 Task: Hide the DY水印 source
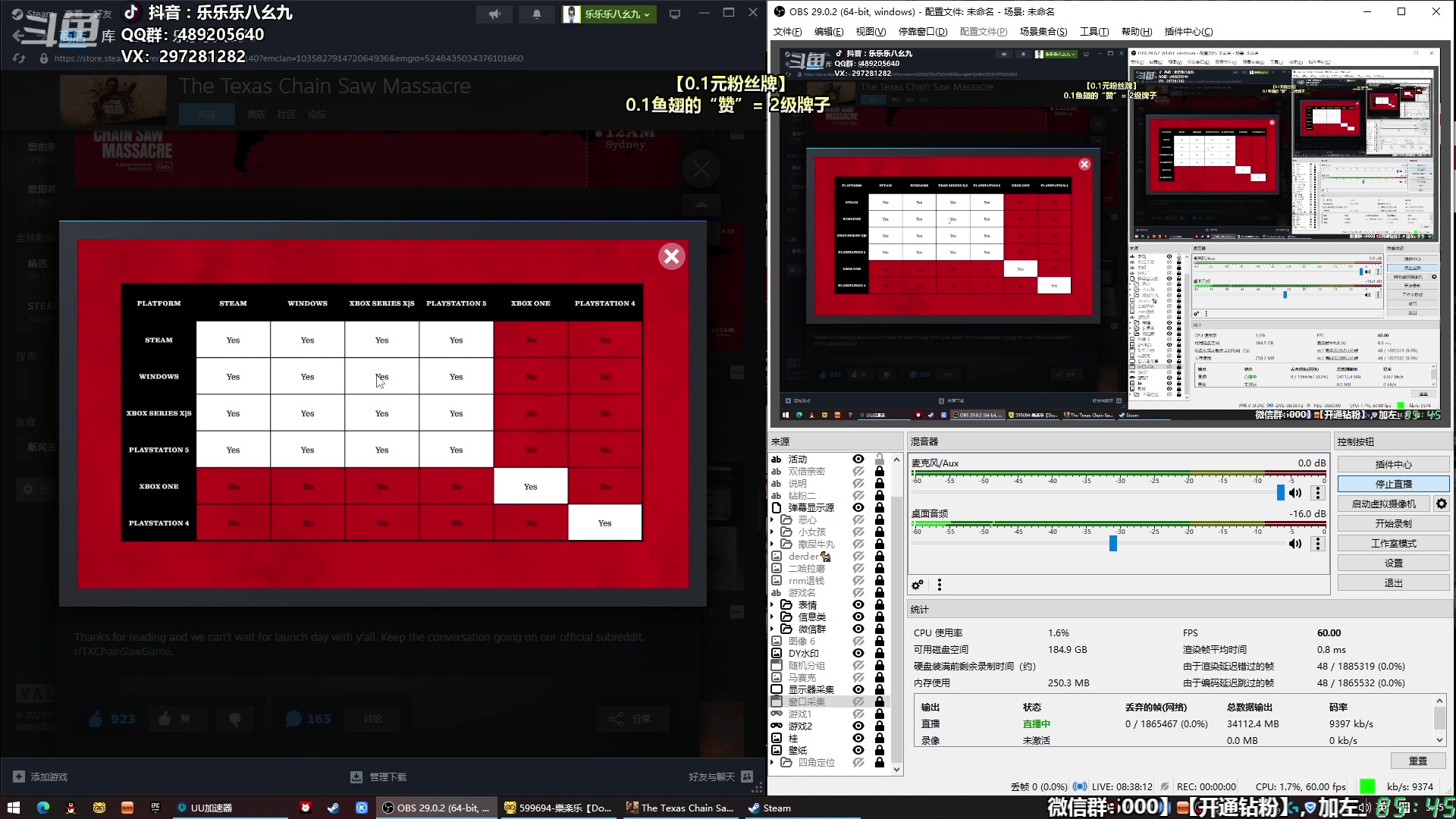(x=858, y=653)
